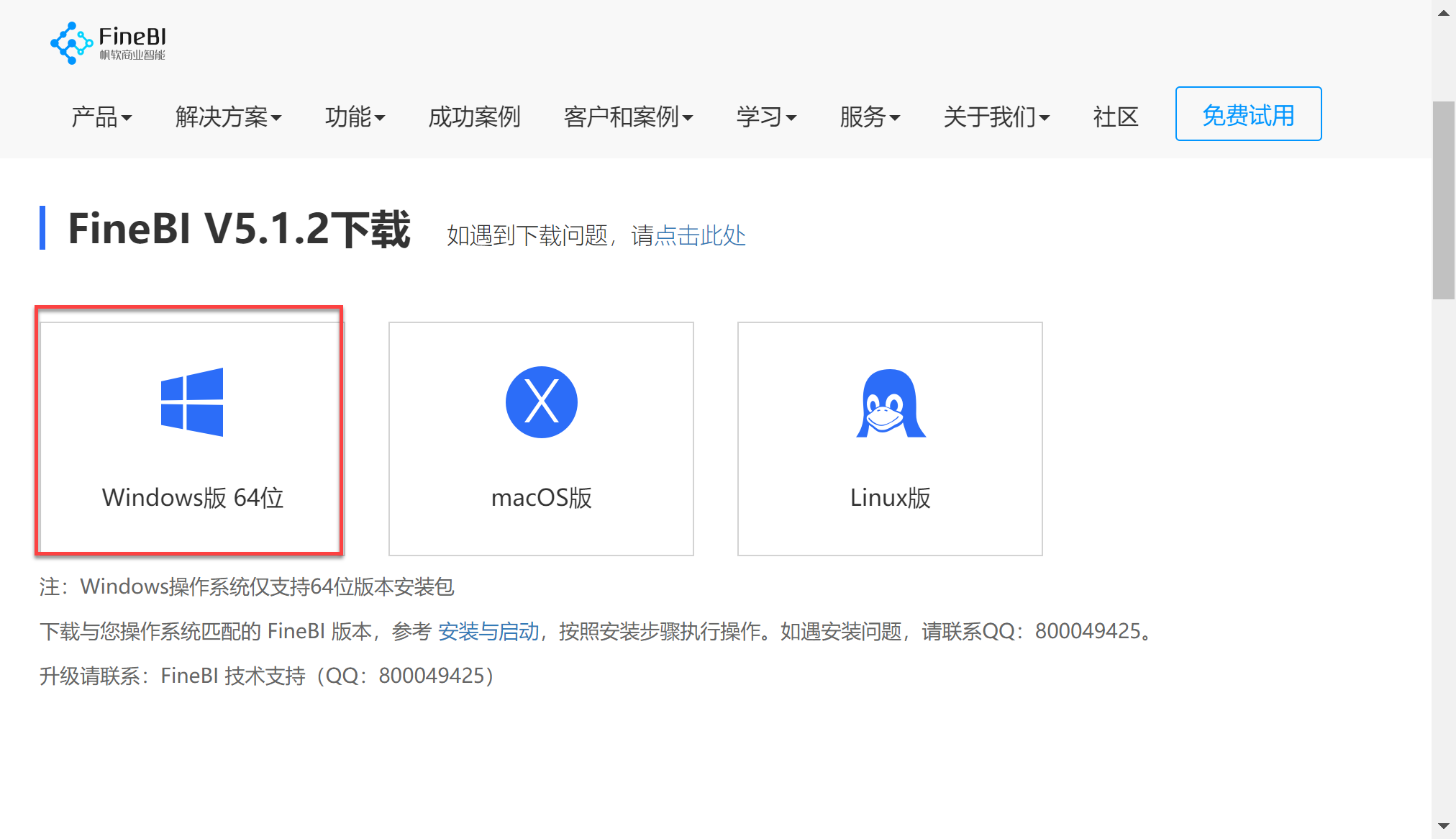Open the 功能 dropdown menu
This screenshot has width=1456, height=839.
(355, 117)
